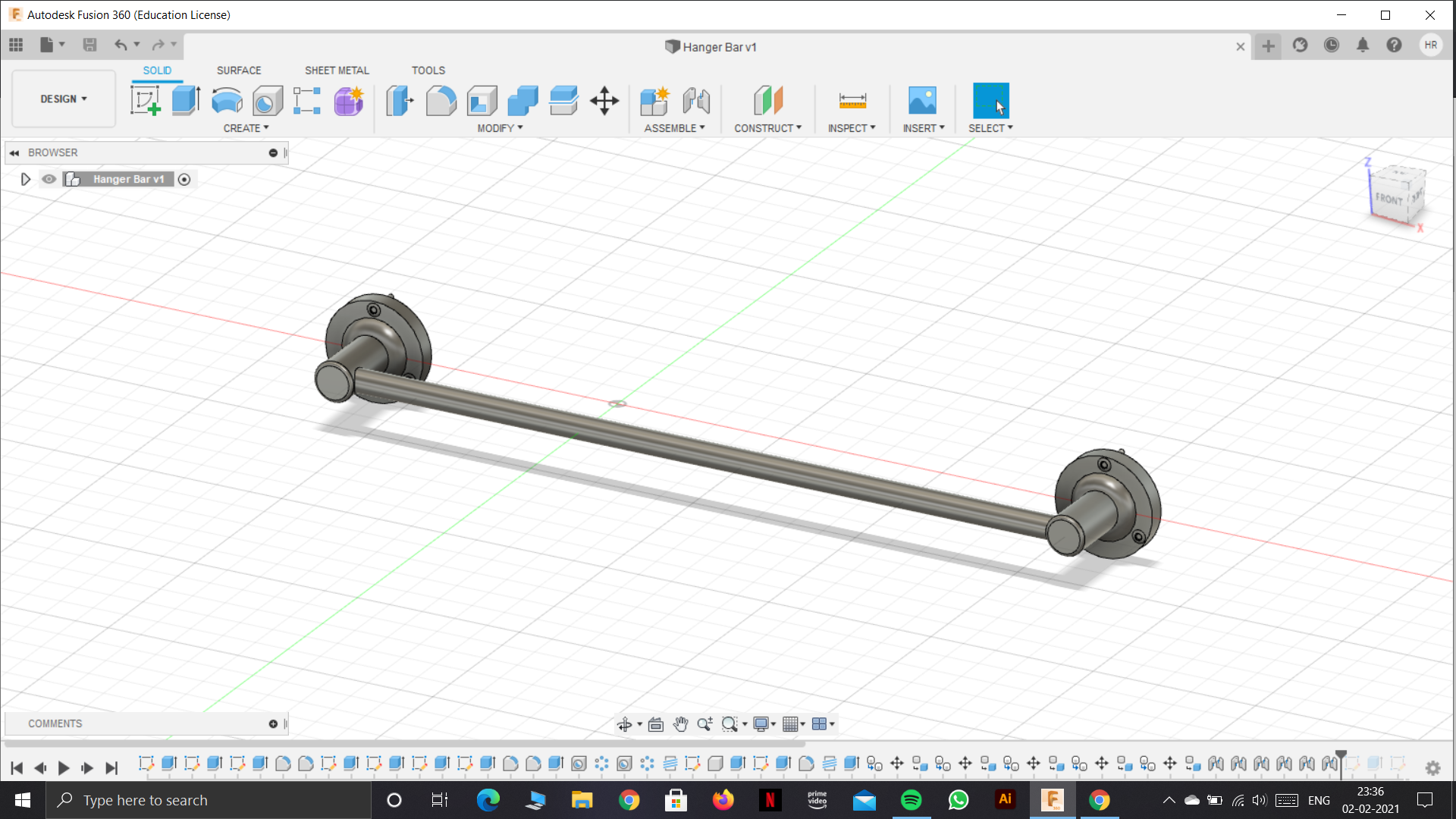Click the Extensions icon near the top right

coord(1301,45)
